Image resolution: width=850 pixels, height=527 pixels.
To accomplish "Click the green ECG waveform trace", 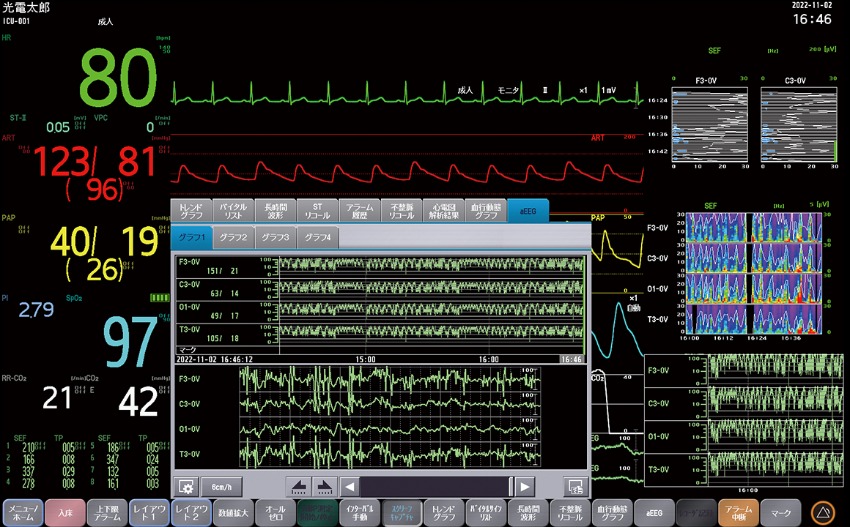I will (407, 94).
